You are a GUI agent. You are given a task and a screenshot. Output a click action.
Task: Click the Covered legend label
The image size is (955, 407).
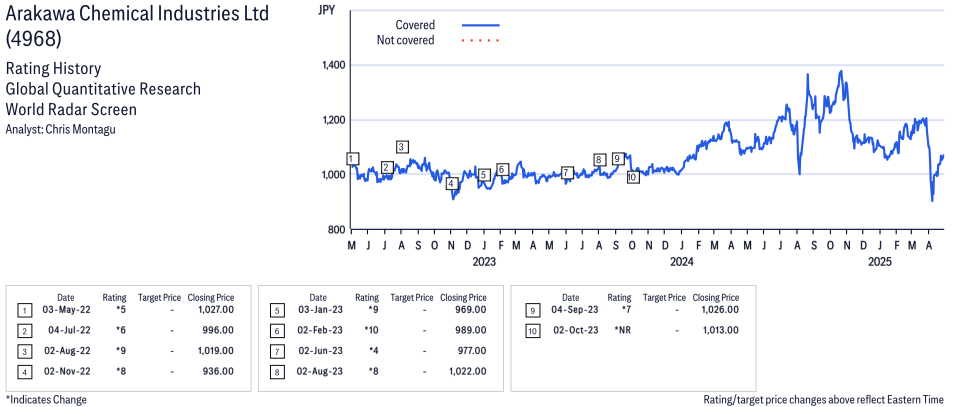coord(415,25)
